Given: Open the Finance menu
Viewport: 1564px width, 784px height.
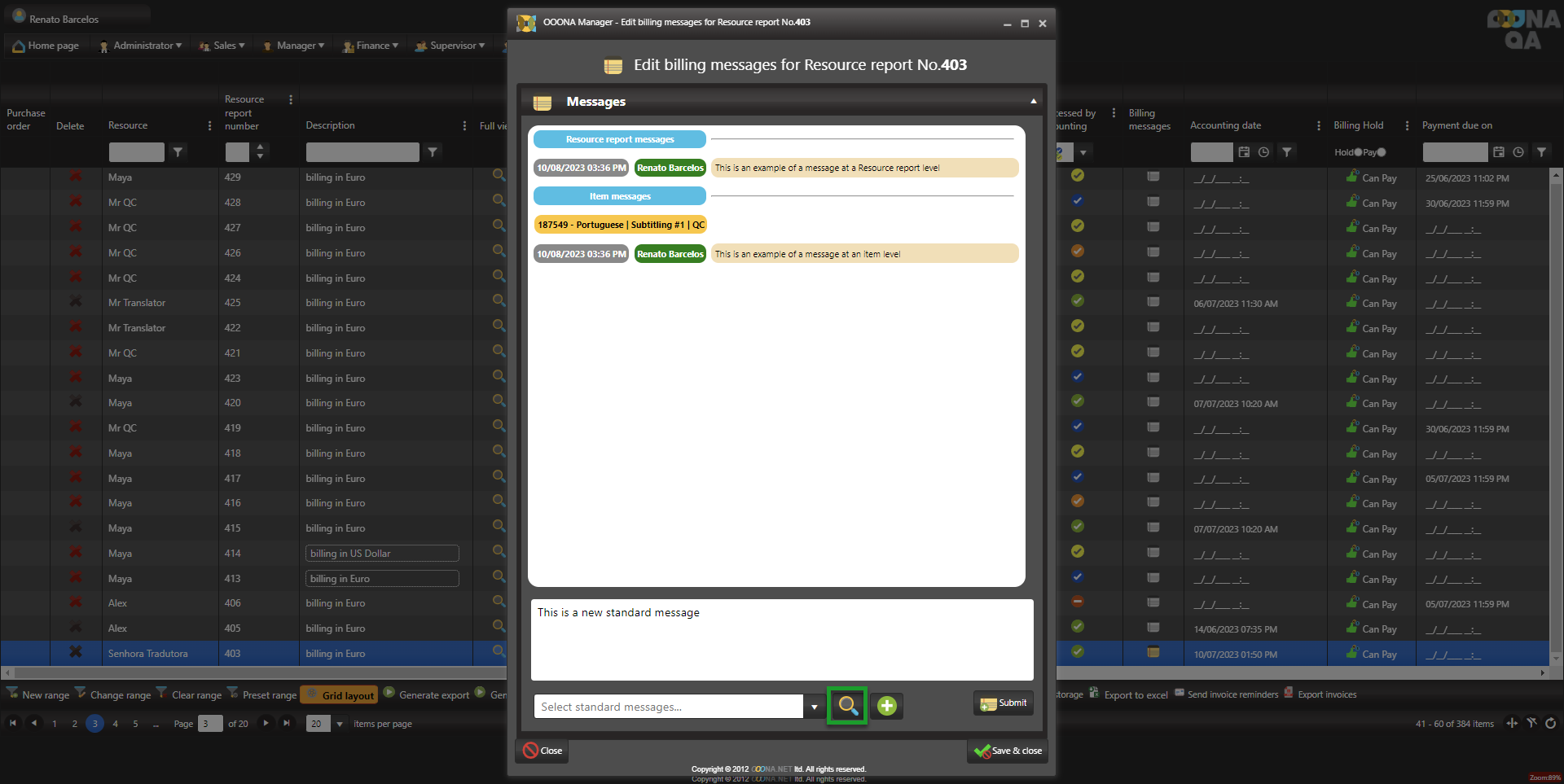Looking at the screenshot, I should click(x=371, y=46).
